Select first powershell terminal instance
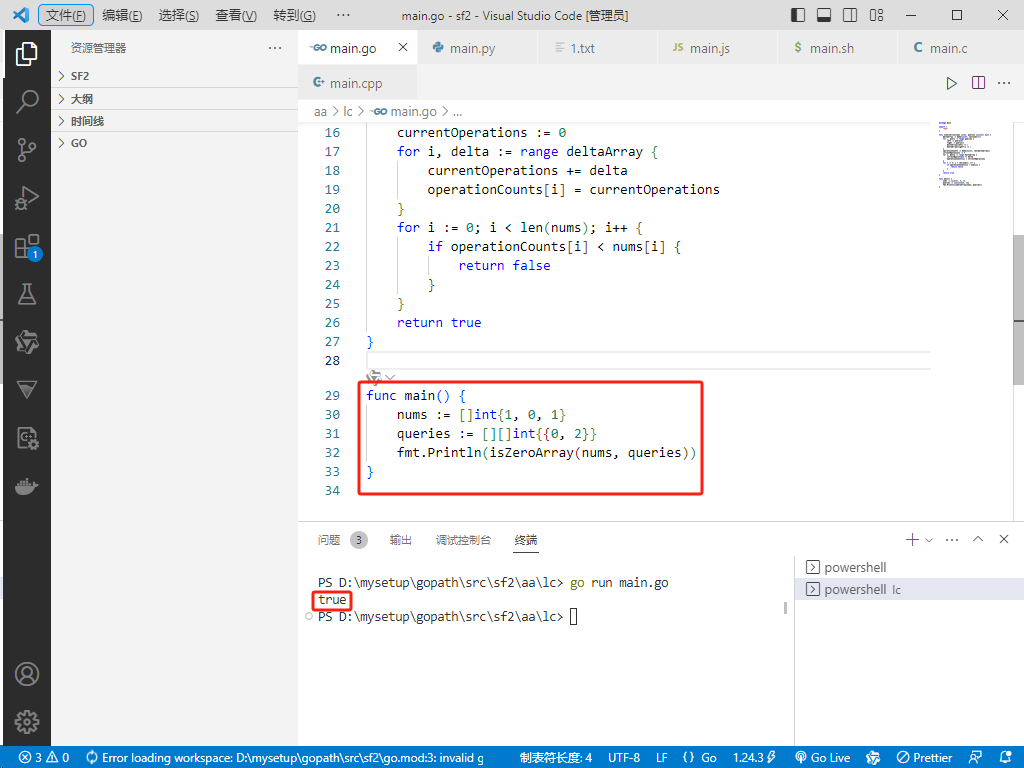The width and height of the screenshot is (1024, 768). (x=909, y=567)
